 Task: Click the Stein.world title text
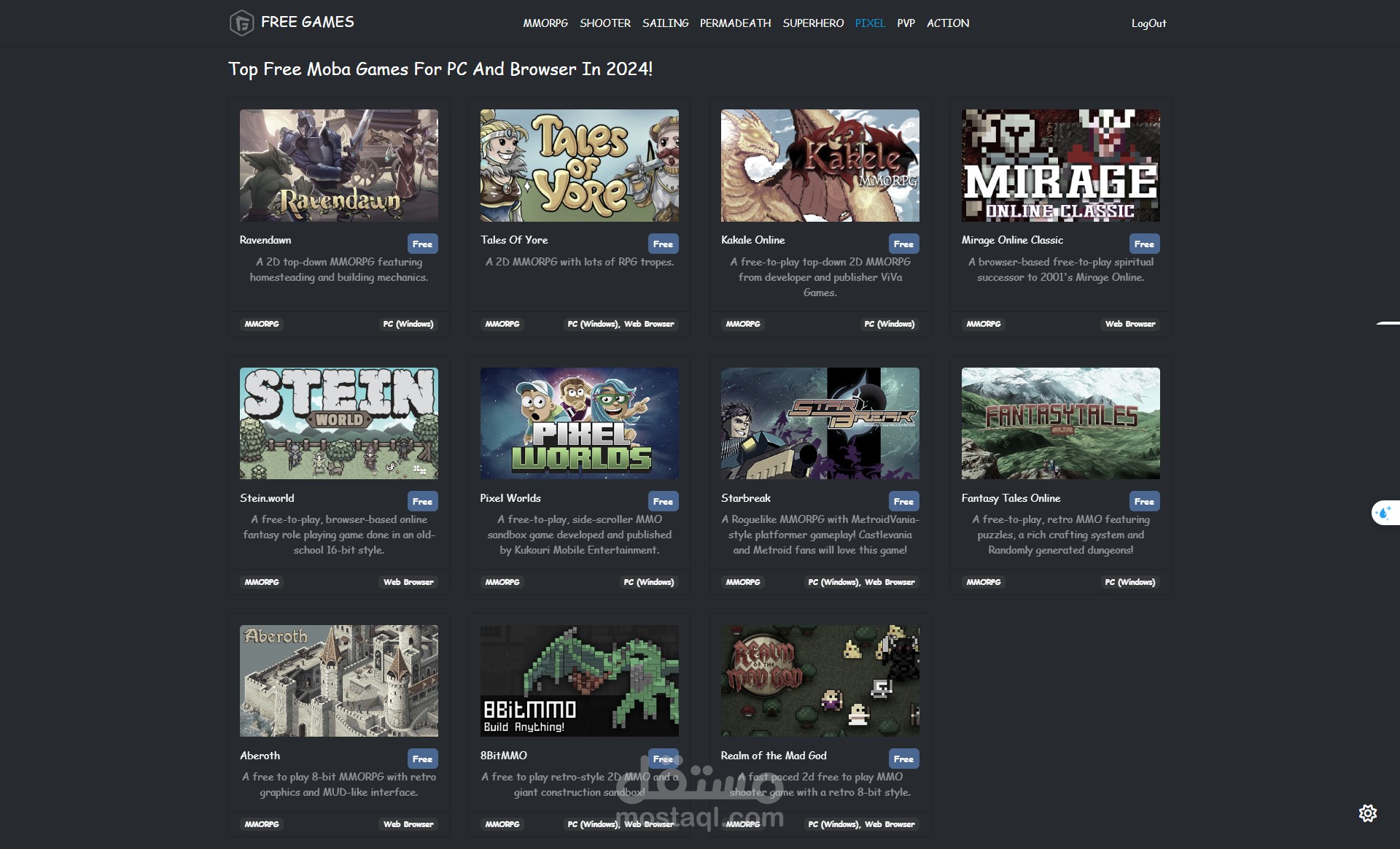[x=267, y=498]
